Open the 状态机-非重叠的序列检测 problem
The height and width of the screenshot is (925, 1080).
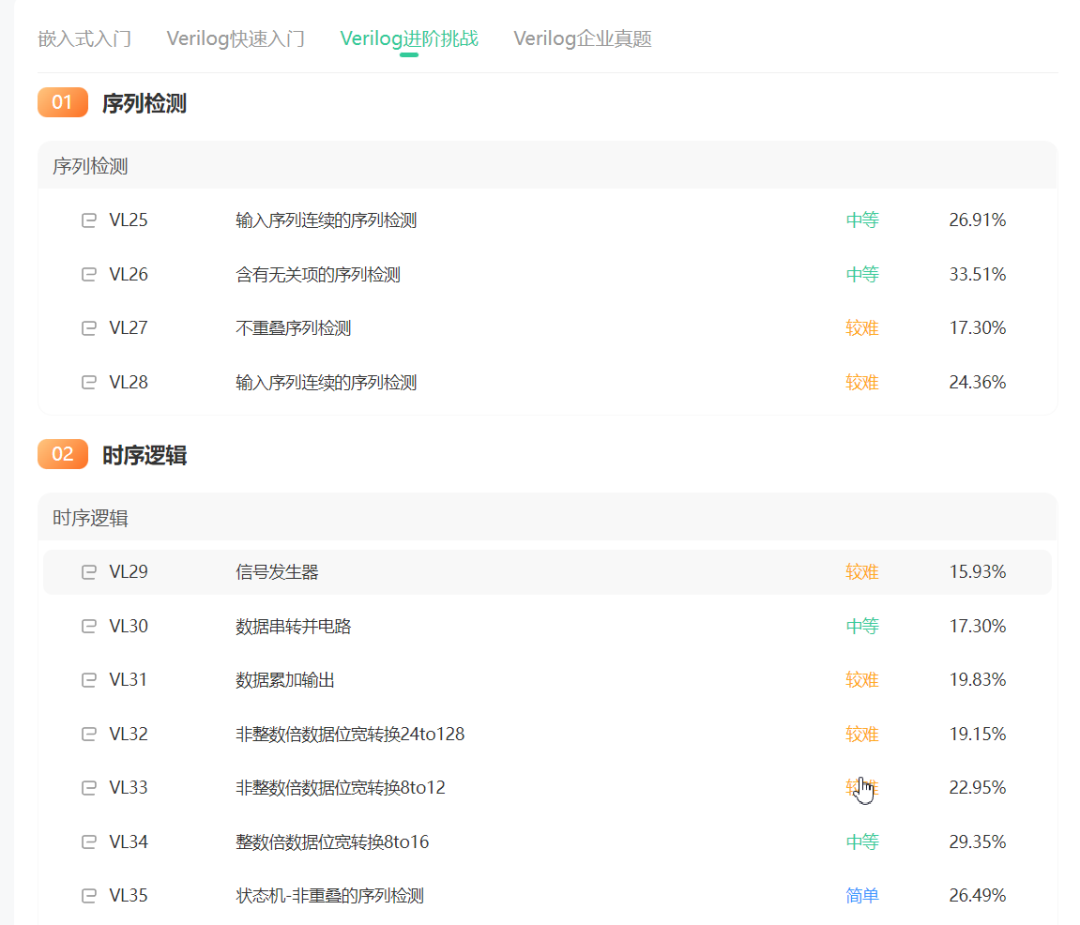pyautogui.click(x=320, y=895)
